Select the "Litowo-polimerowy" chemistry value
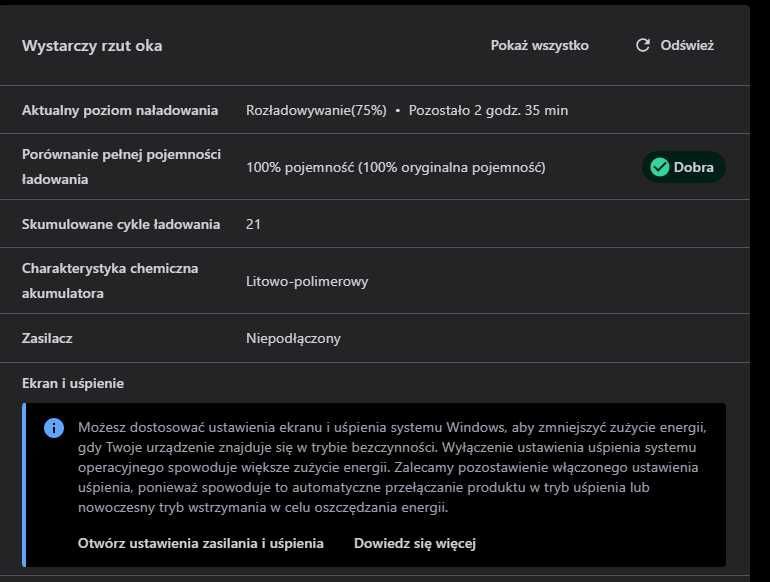 pos(307,281)
